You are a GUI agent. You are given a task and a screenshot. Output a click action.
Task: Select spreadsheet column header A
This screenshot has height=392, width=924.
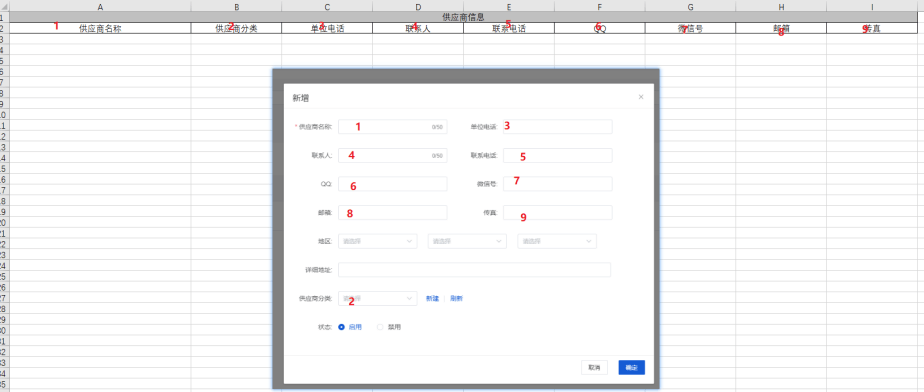100,6
